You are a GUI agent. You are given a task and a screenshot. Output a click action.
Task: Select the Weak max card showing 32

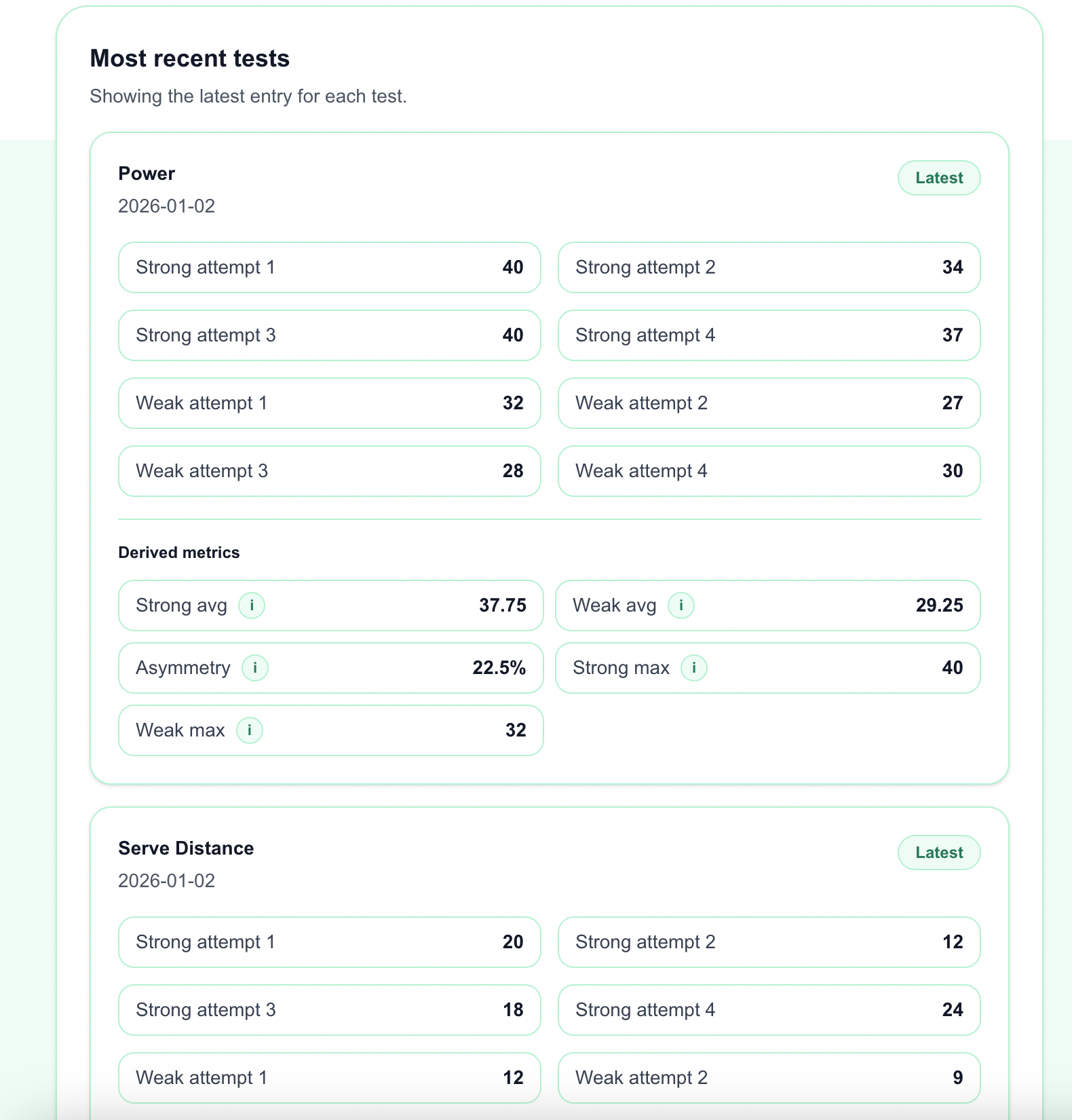[x=330, y=730]
